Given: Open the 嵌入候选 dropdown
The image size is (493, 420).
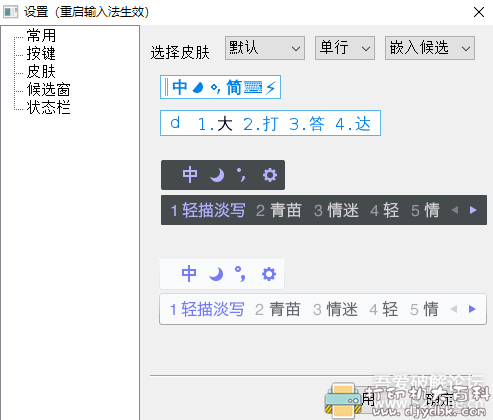Looking at the screenshot, I should (x=430, y=48).
